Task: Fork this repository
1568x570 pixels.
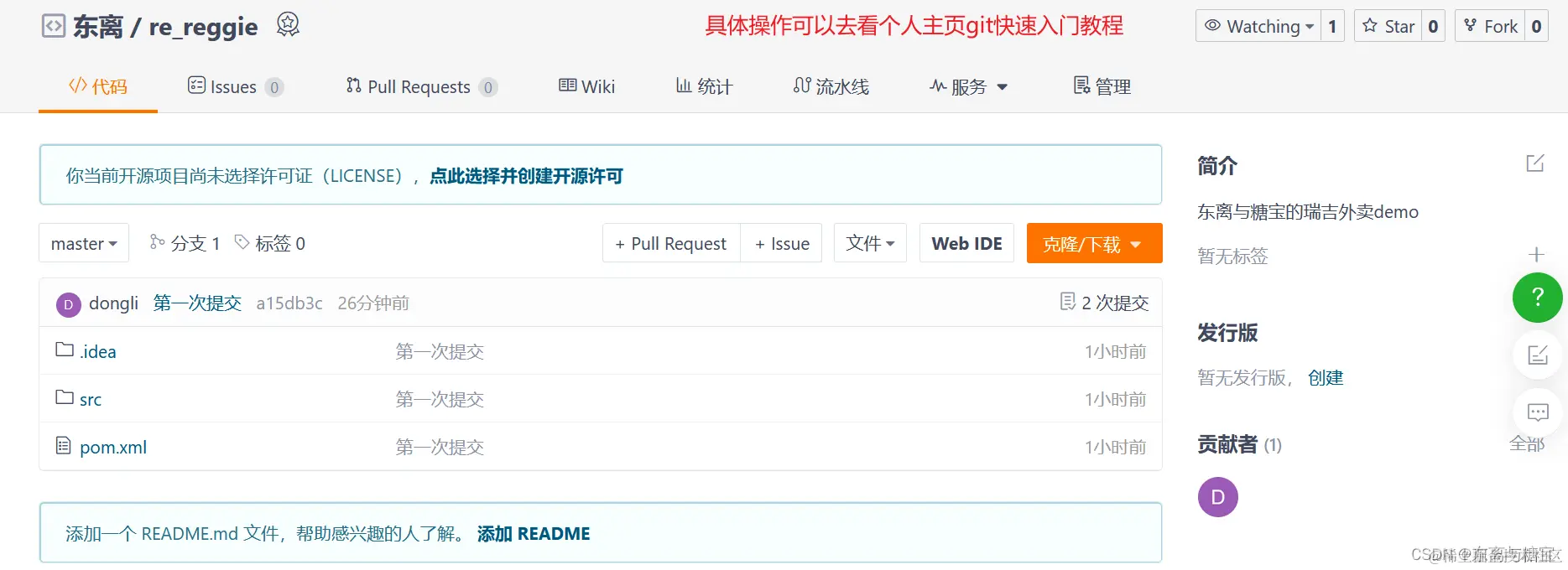Action: 1490,26
